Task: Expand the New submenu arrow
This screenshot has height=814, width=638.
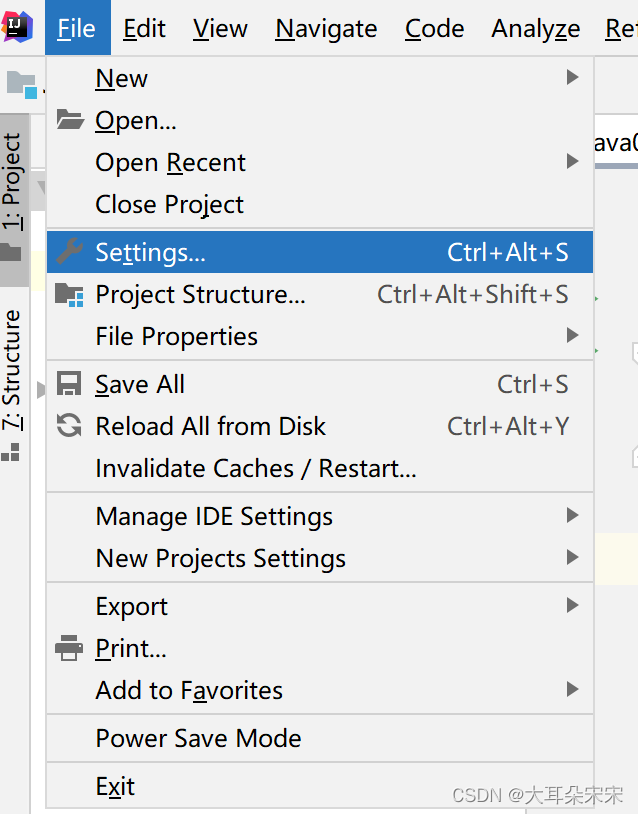Action: point(572,78)
